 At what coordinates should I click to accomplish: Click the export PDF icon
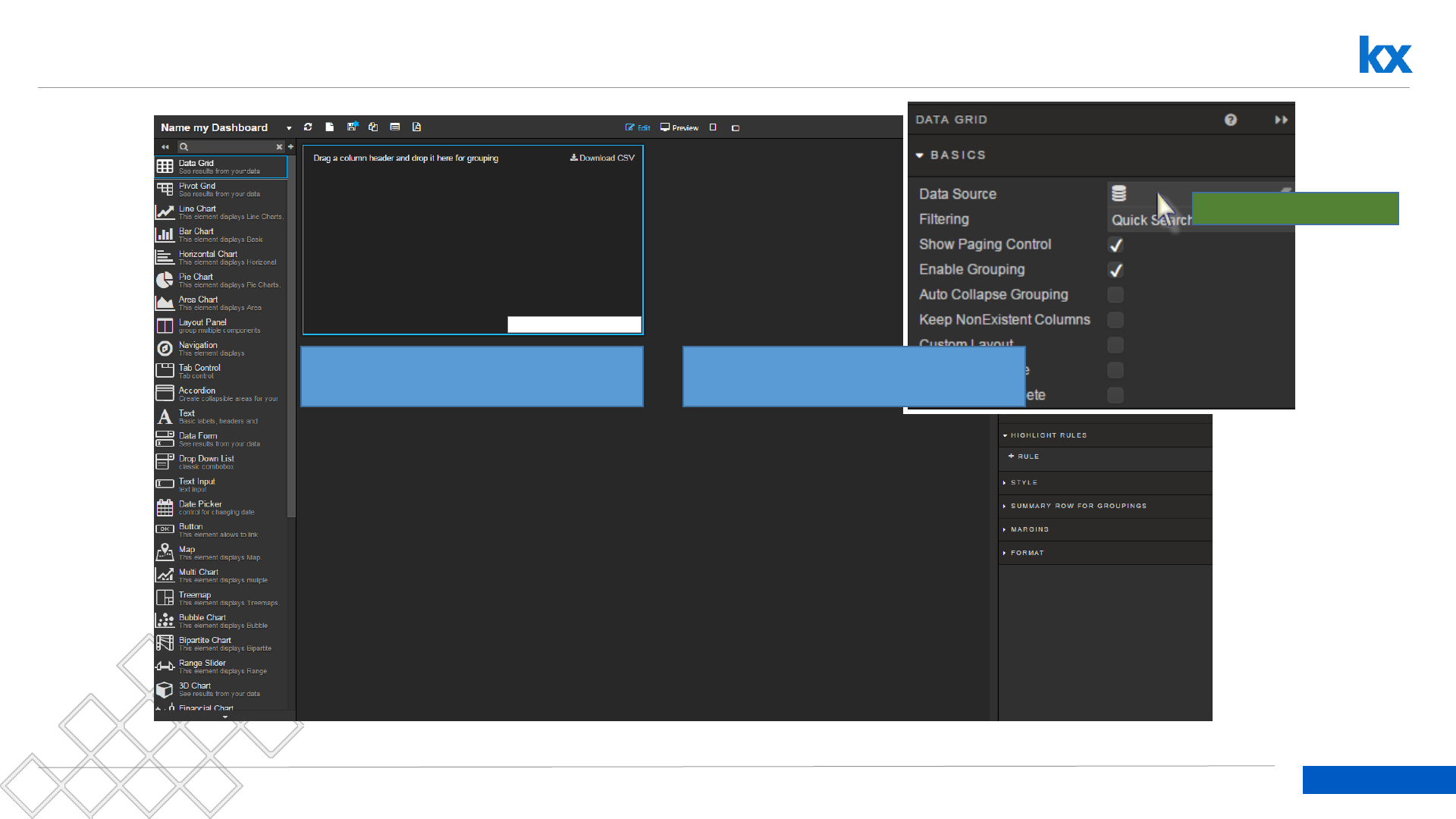416,127
